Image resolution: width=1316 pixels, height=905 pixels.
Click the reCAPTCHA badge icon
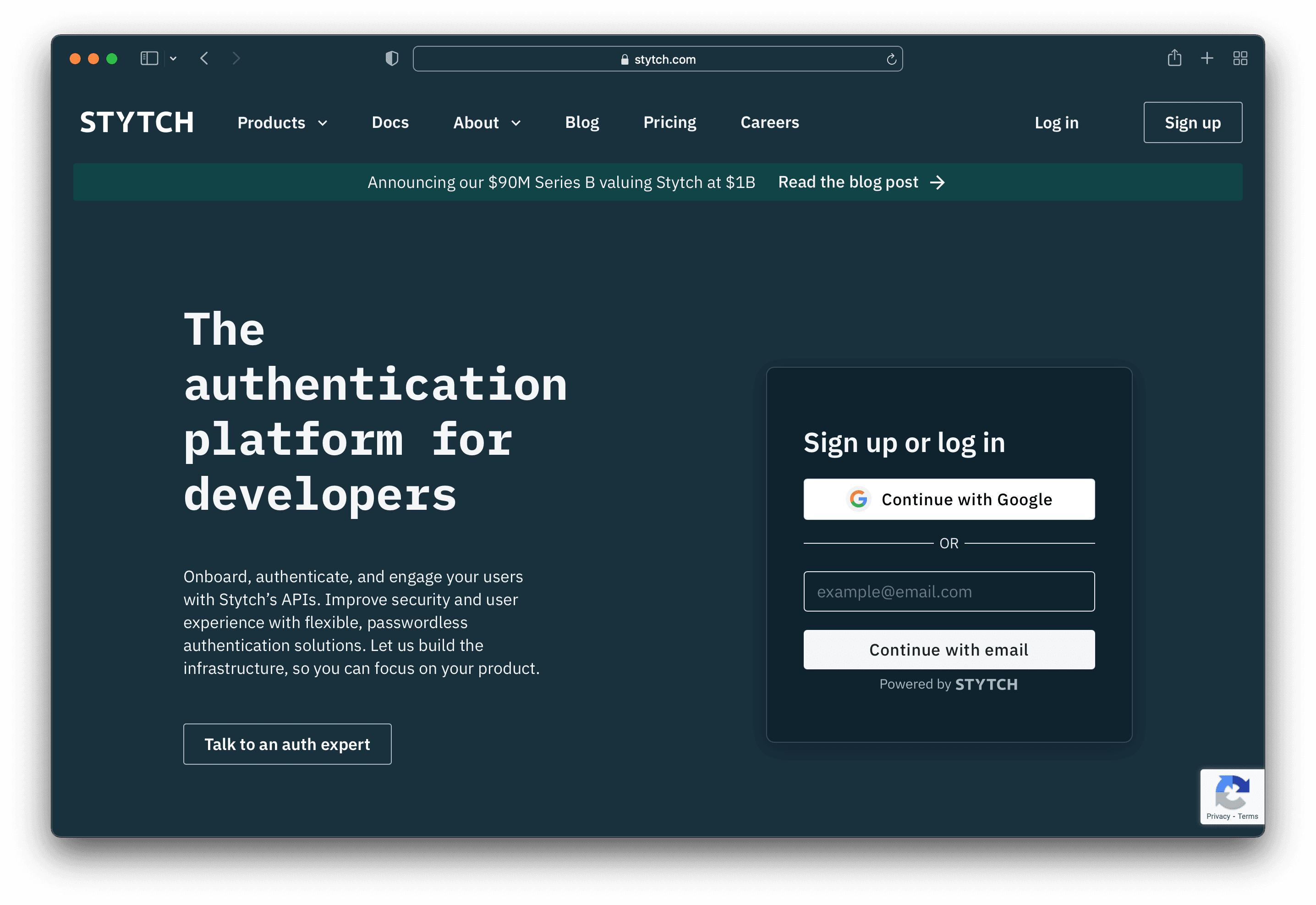click(1232, 793)
